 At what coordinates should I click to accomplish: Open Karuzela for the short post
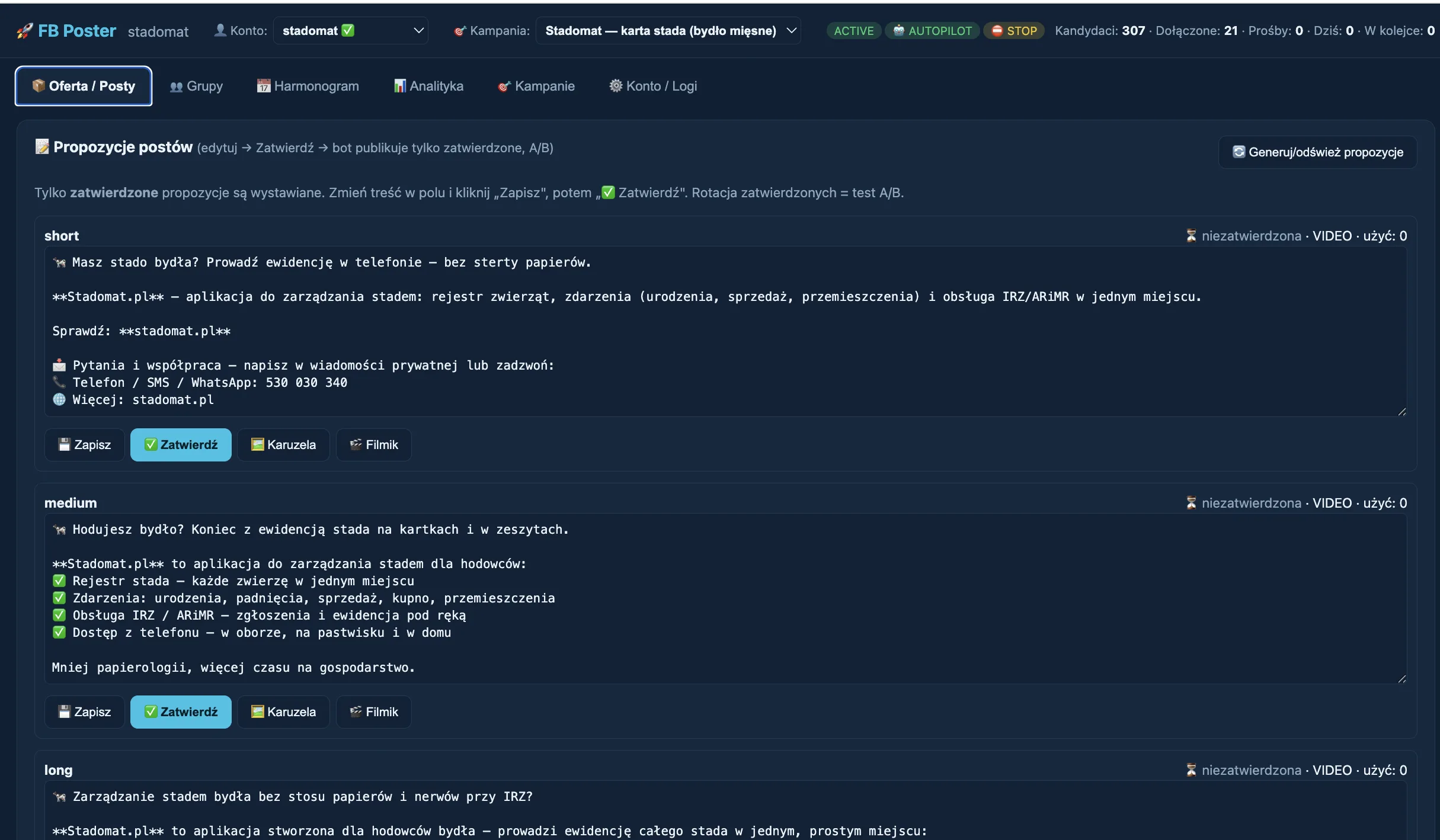click(x=283, y=445)
